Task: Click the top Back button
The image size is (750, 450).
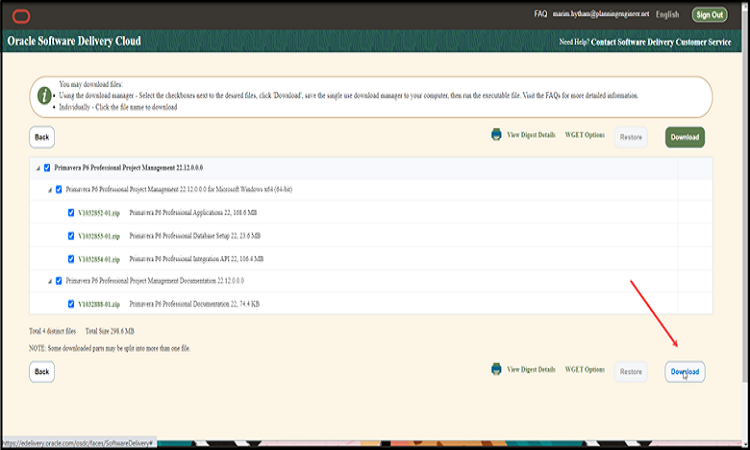Action: (x=42, y=137)
